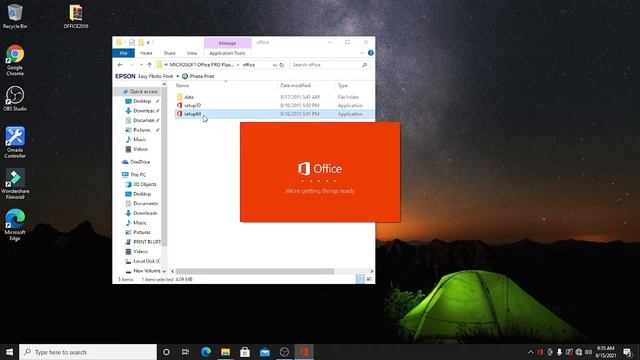Open Quick Access Toolbar customize dropdown
Image resolution: width=640 pixels, height=360 pixels.
[148, 42]
